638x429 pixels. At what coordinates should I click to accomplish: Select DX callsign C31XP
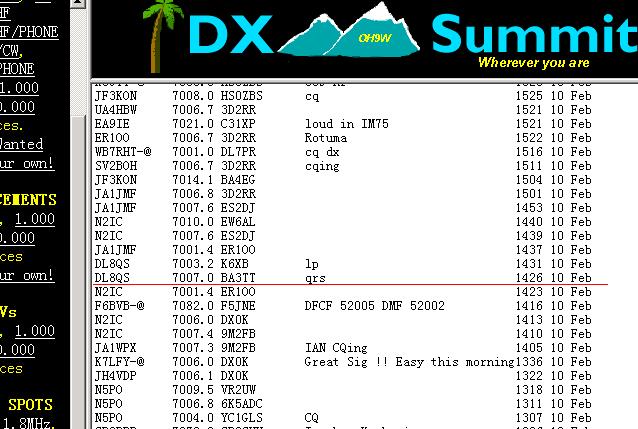click(x=238, y=124)
